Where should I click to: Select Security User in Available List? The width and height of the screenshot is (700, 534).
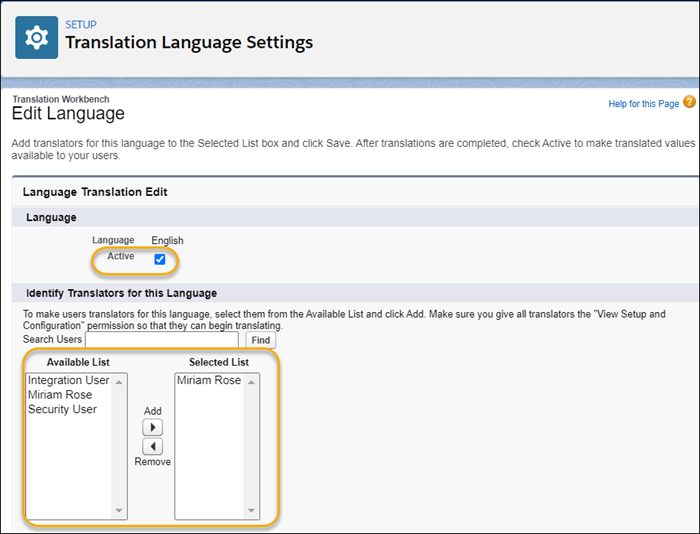(x=62, y=409)
